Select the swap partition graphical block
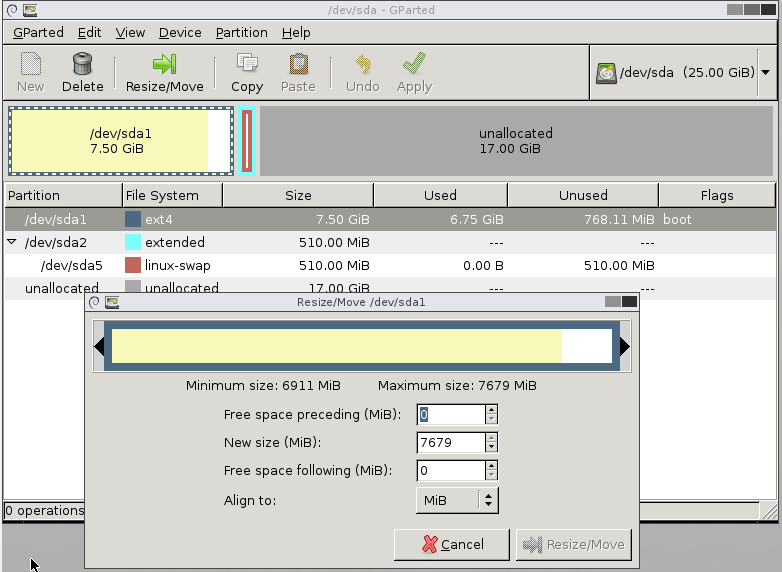The image size is (782, 572). [247, 141]
